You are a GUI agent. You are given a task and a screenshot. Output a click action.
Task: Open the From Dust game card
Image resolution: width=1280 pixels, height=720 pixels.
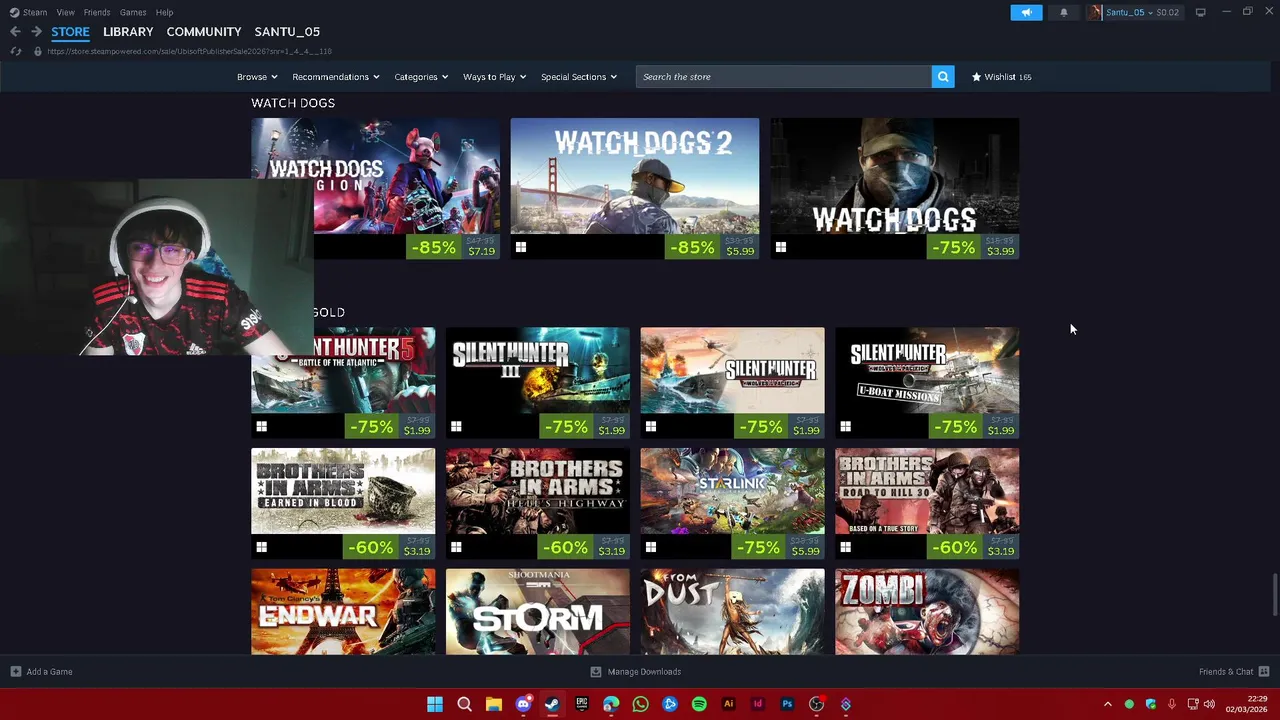[733, 612]
